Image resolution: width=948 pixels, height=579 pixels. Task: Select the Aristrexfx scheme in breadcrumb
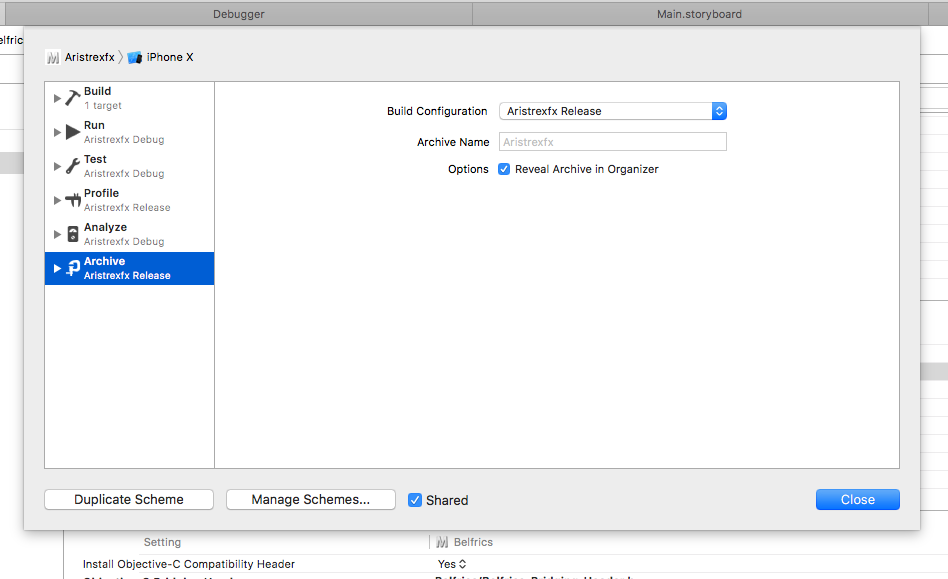(x=89, y=57)
